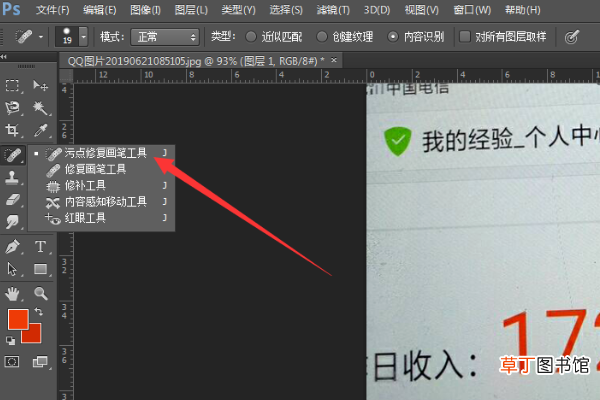The width and height of the screenshot is (600, 400).
Task: Click the tablet pressure size icon
Action: pyautogui.click(x=572, y=37)
